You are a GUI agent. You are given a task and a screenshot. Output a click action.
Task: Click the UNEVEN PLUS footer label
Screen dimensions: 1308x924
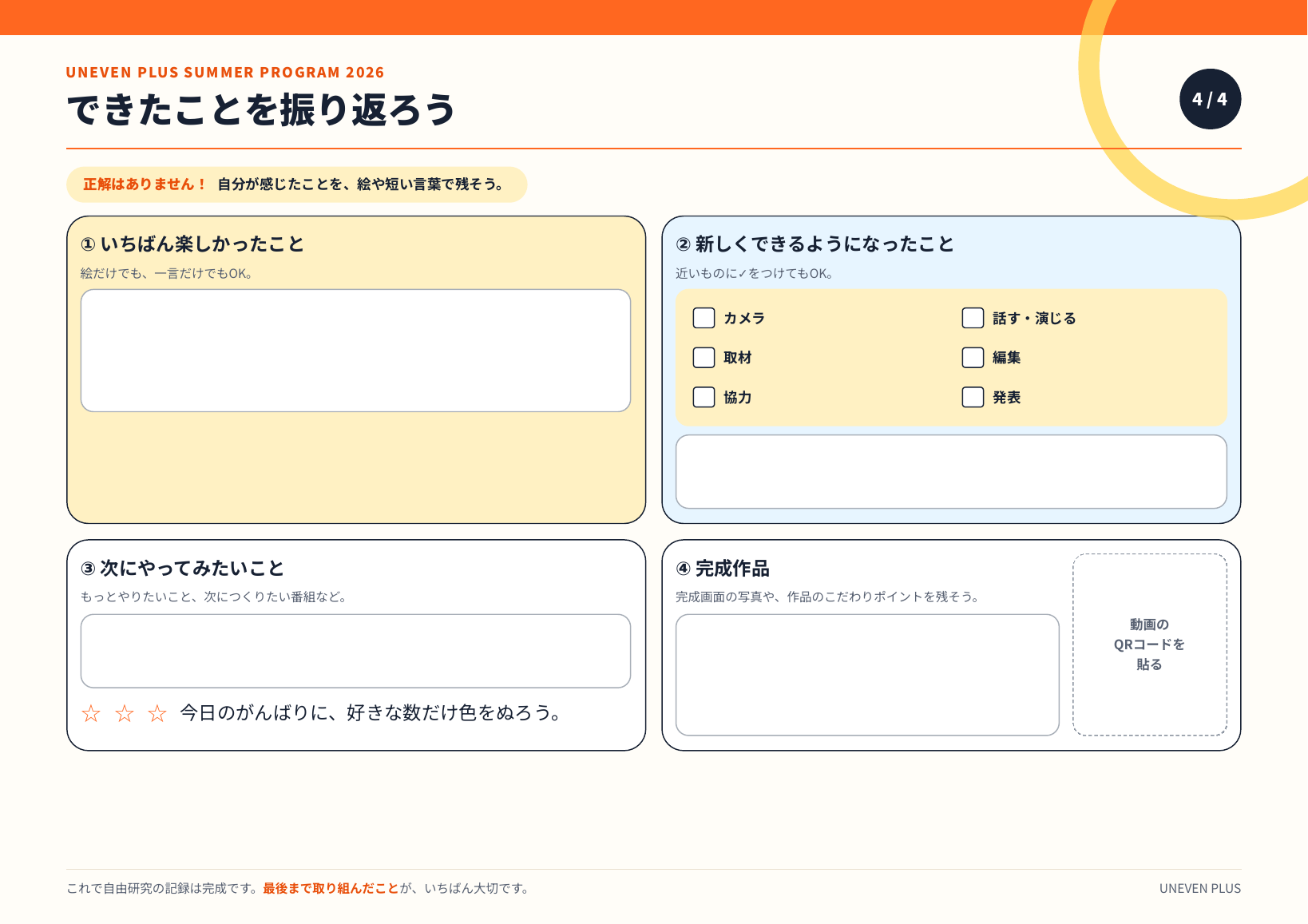coord(1200,888)
